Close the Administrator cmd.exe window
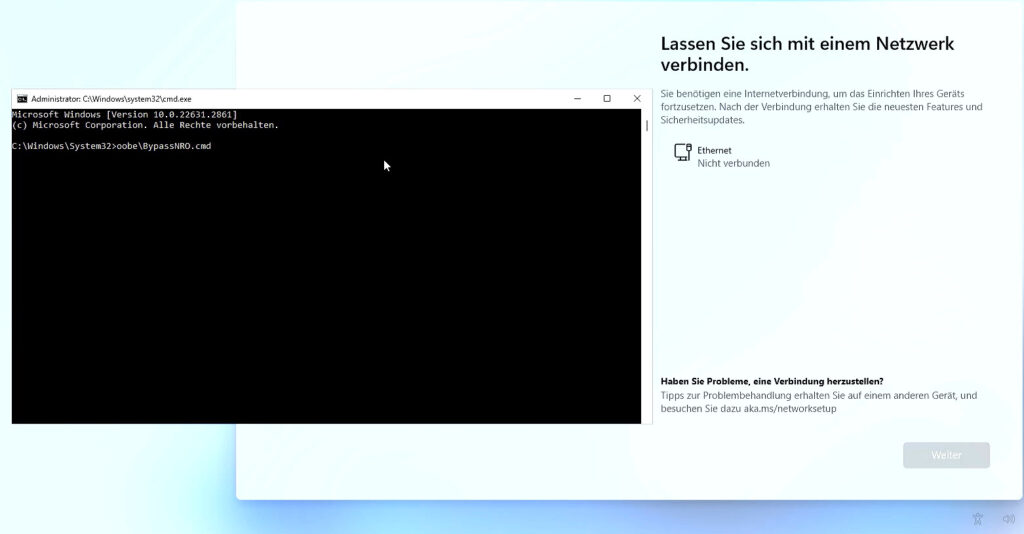 click(x=637, y=99)
